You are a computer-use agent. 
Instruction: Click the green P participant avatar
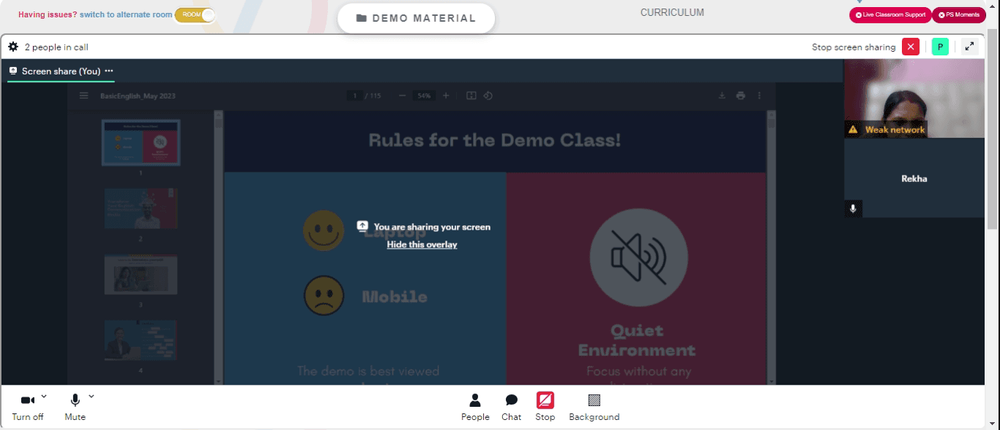click(x=940, y=47)
